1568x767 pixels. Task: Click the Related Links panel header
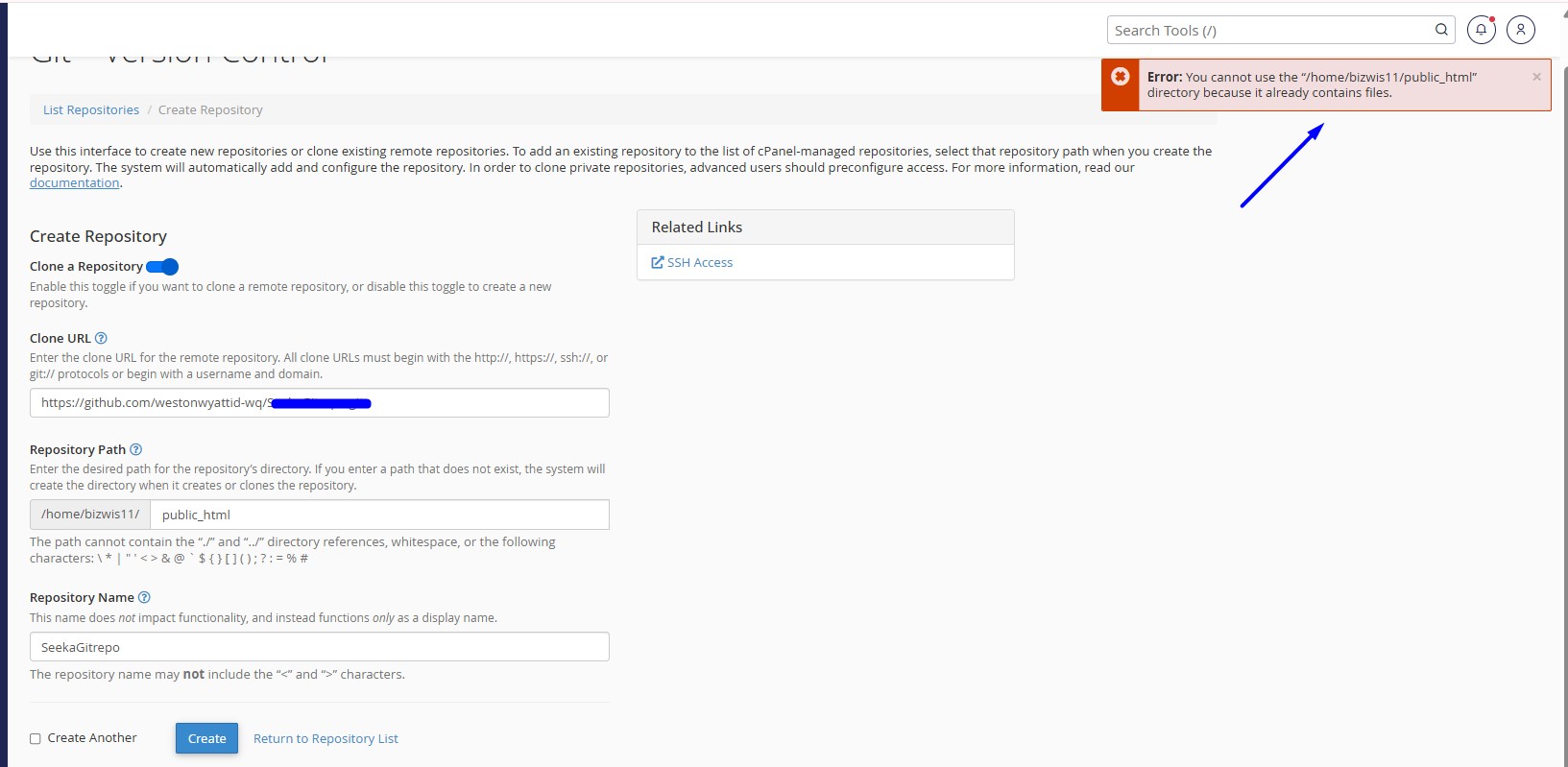click(x=826, y=228)
